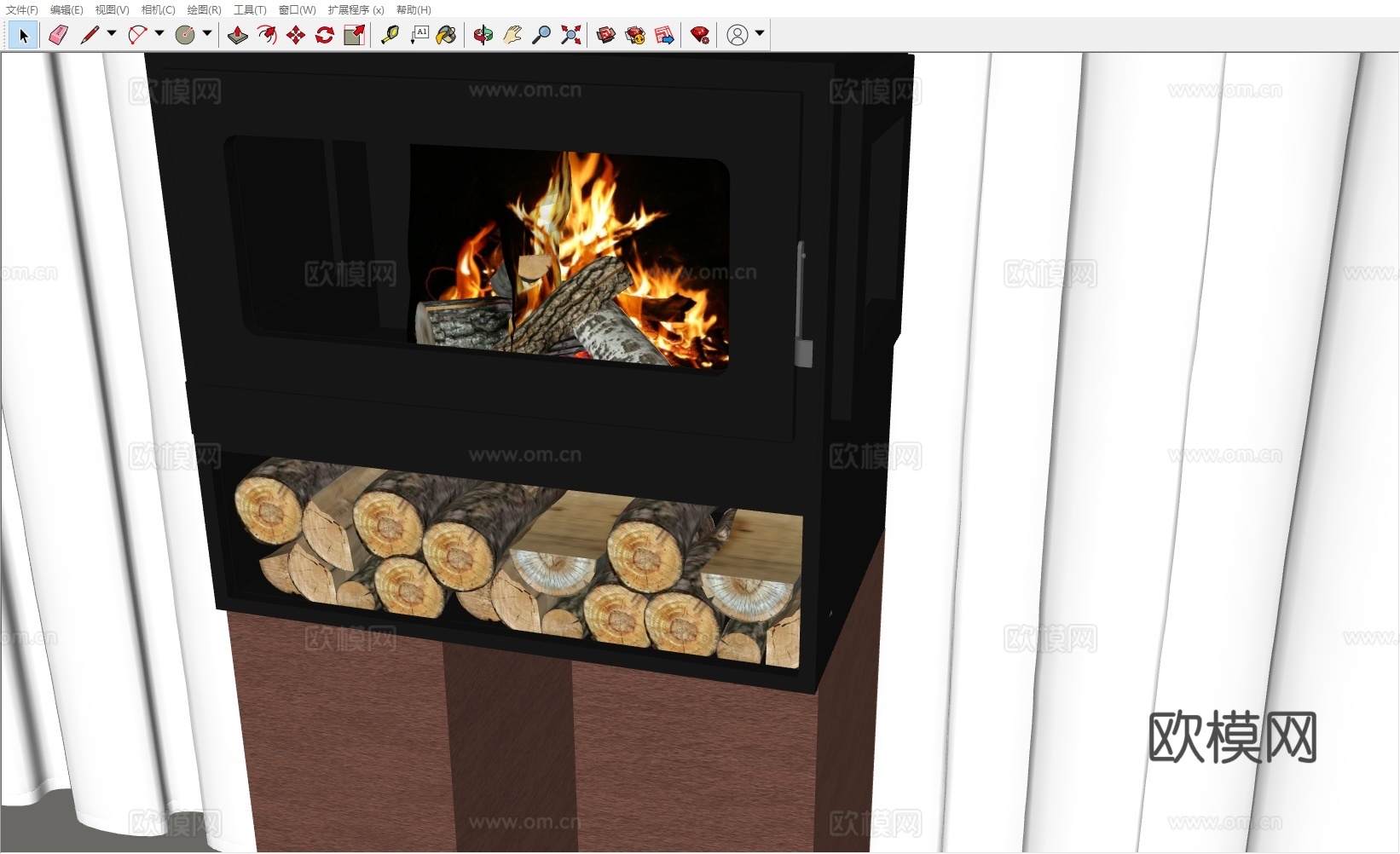Select the Arc tool

[x=137, y=35]
